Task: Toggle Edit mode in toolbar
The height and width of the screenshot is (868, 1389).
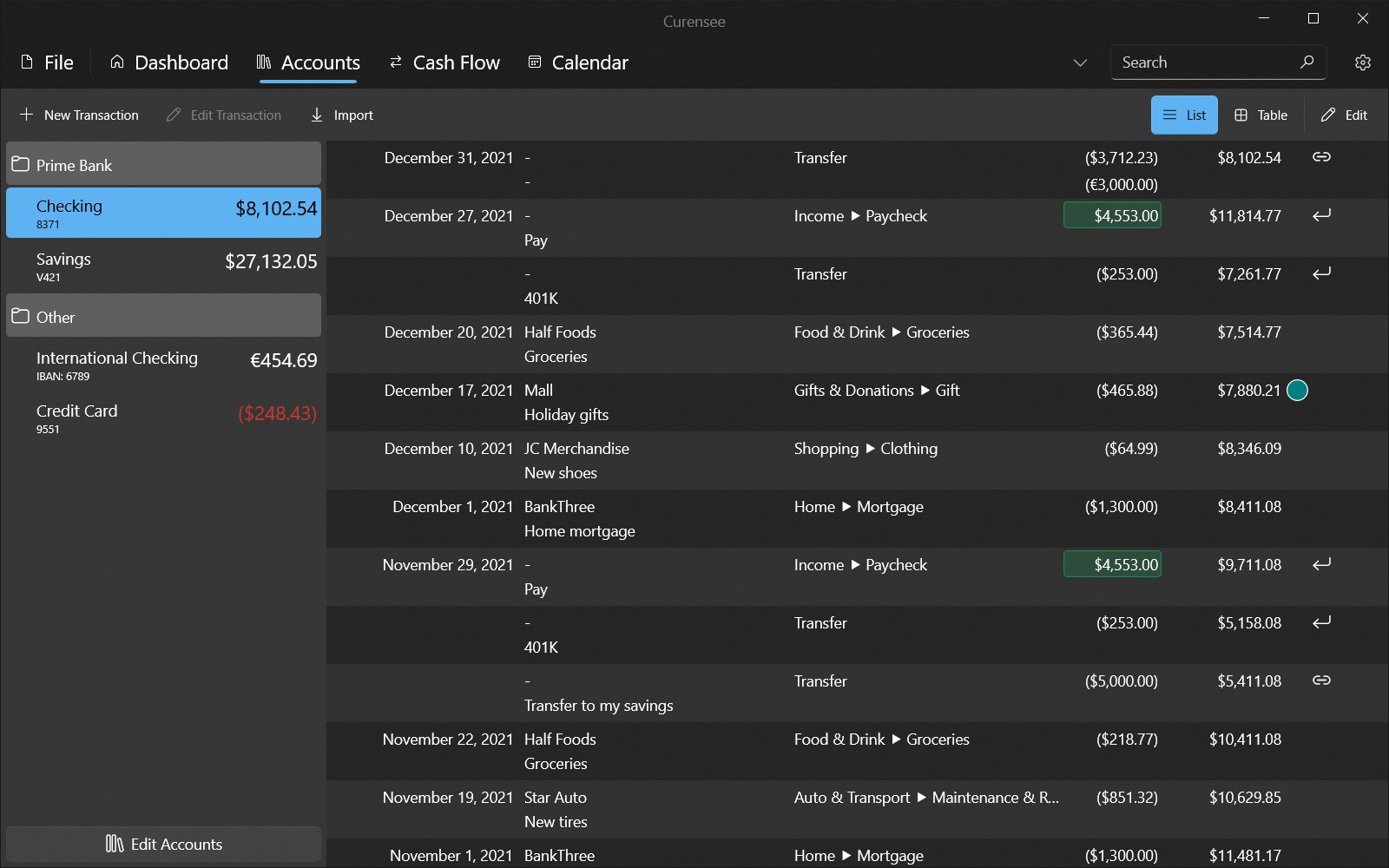Action: [x=1344, y=115]
